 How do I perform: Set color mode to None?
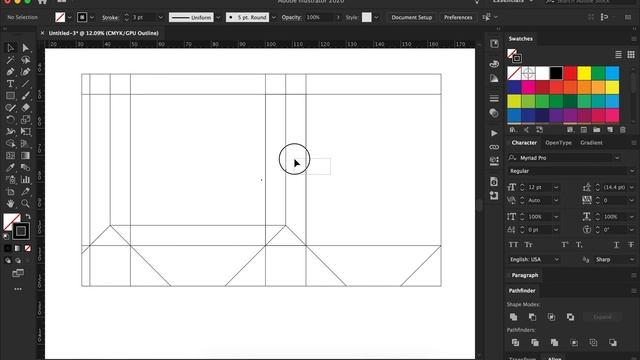(x=28, y=248)
